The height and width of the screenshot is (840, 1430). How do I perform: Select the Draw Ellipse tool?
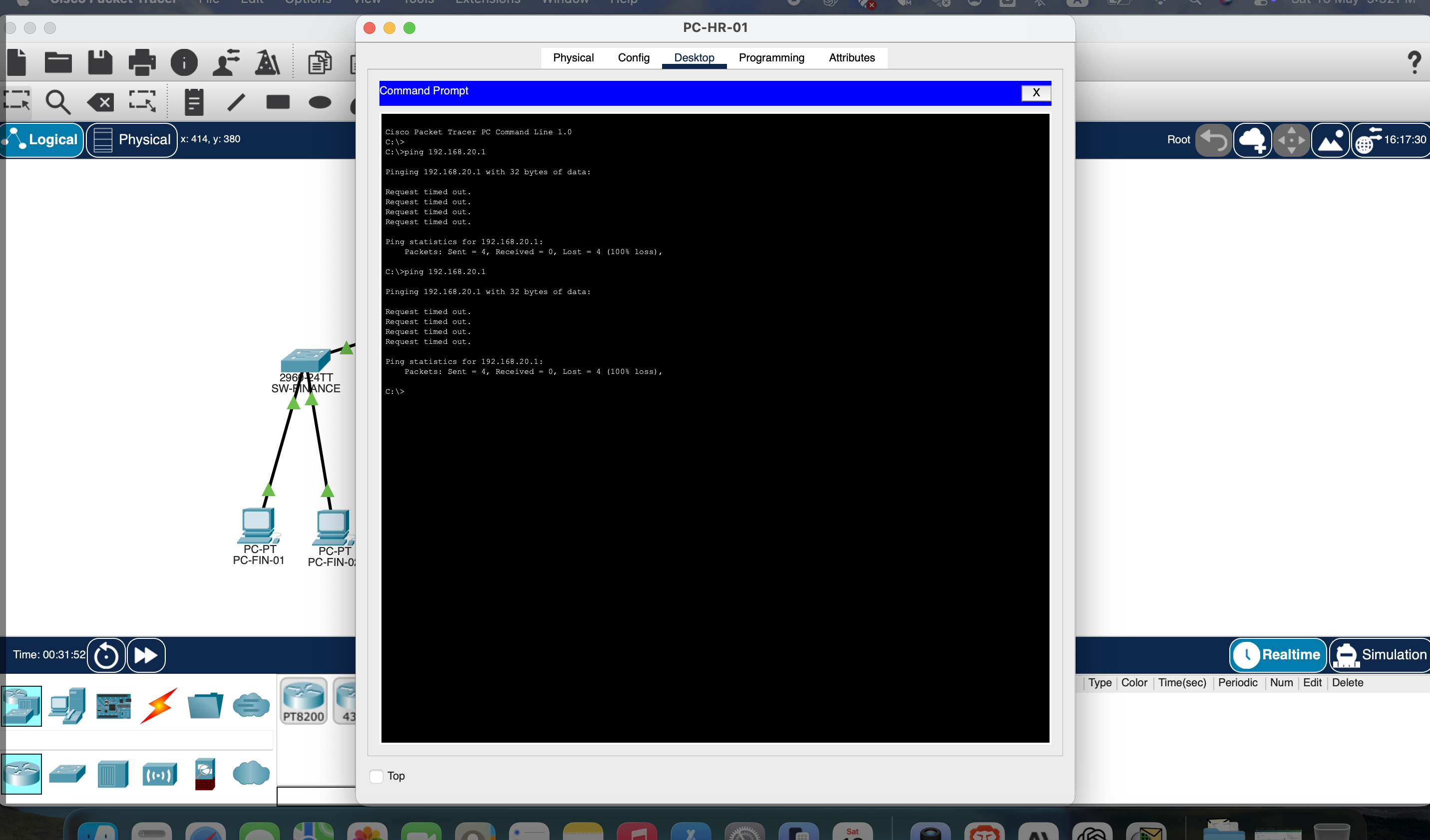(x=320, y=103)
